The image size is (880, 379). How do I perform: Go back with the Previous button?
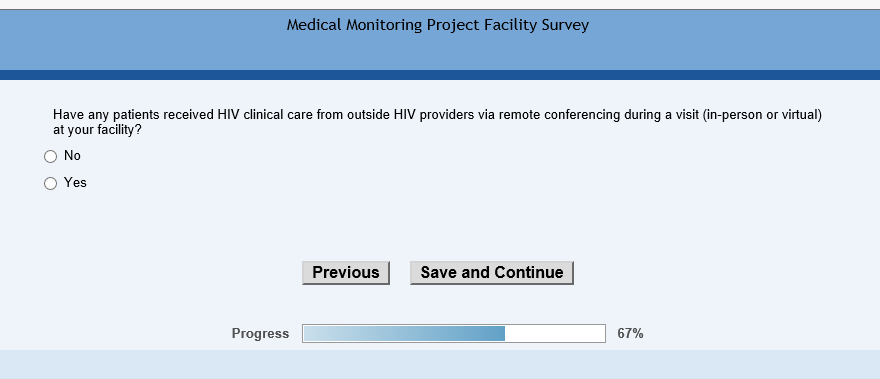point(346,273)
